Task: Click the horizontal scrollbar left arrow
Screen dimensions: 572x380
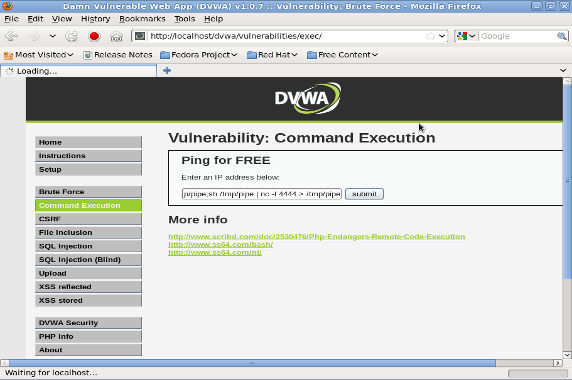Action: (5, 363)
